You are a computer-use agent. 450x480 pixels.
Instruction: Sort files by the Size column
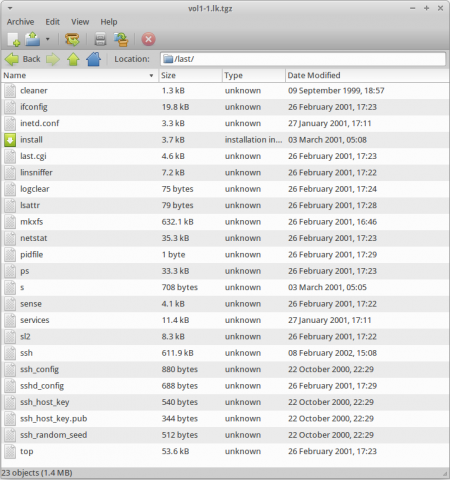pyautogui.click(x=190, y=76)
